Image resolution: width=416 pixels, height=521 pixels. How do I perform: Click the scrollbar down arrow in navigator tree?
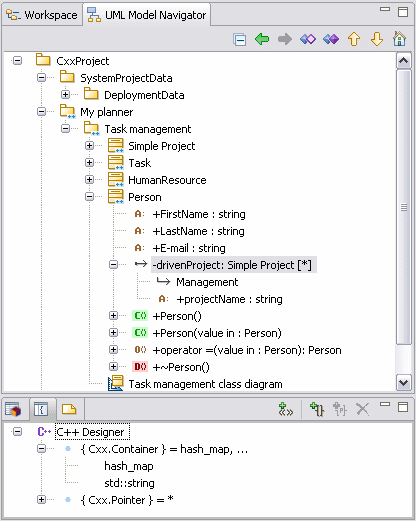tap(403, 382)
